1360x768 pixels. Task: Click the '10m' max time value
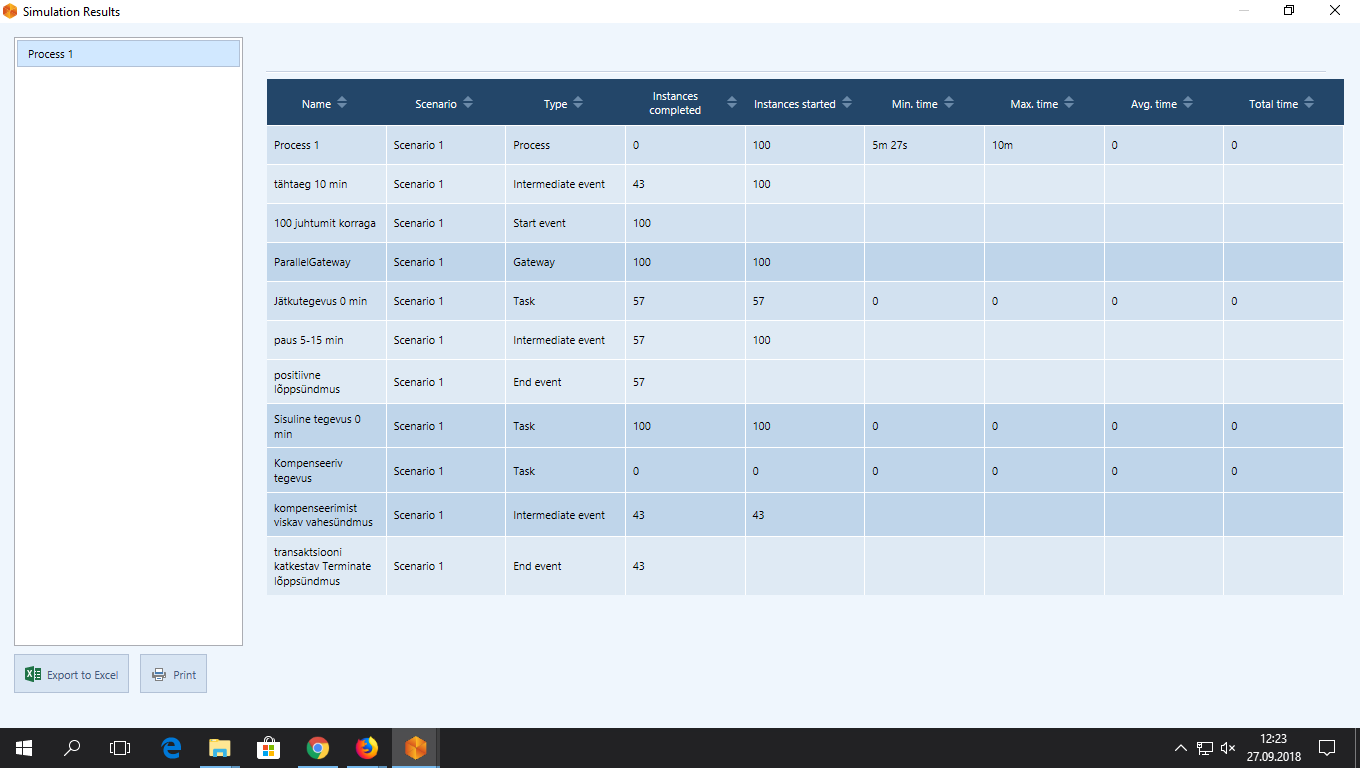coord(1002,145)
